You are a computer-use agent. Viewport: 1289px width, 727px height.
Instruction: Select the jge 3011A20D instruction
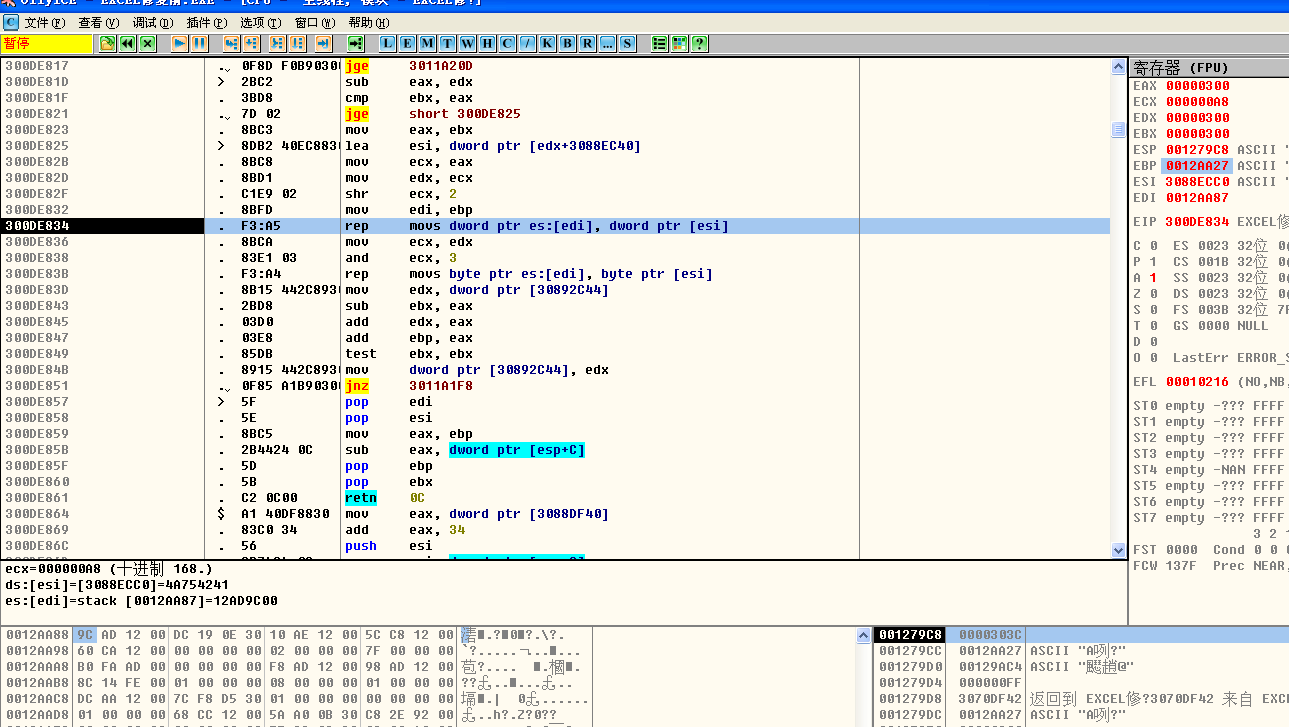point(409,66)
